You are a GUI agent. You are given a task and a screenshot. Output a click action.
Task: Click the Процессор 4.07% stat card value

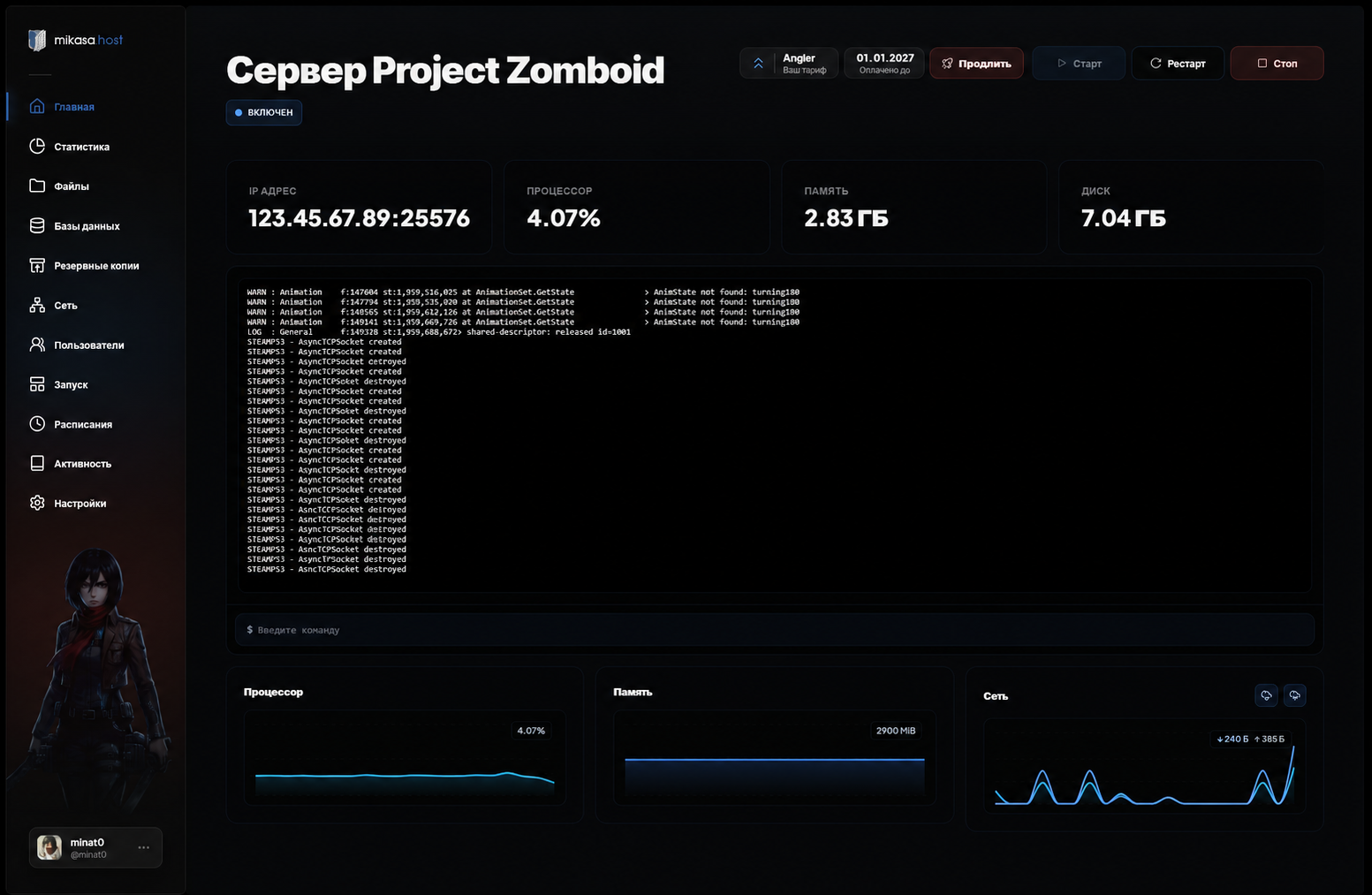(x=564, y=218)
